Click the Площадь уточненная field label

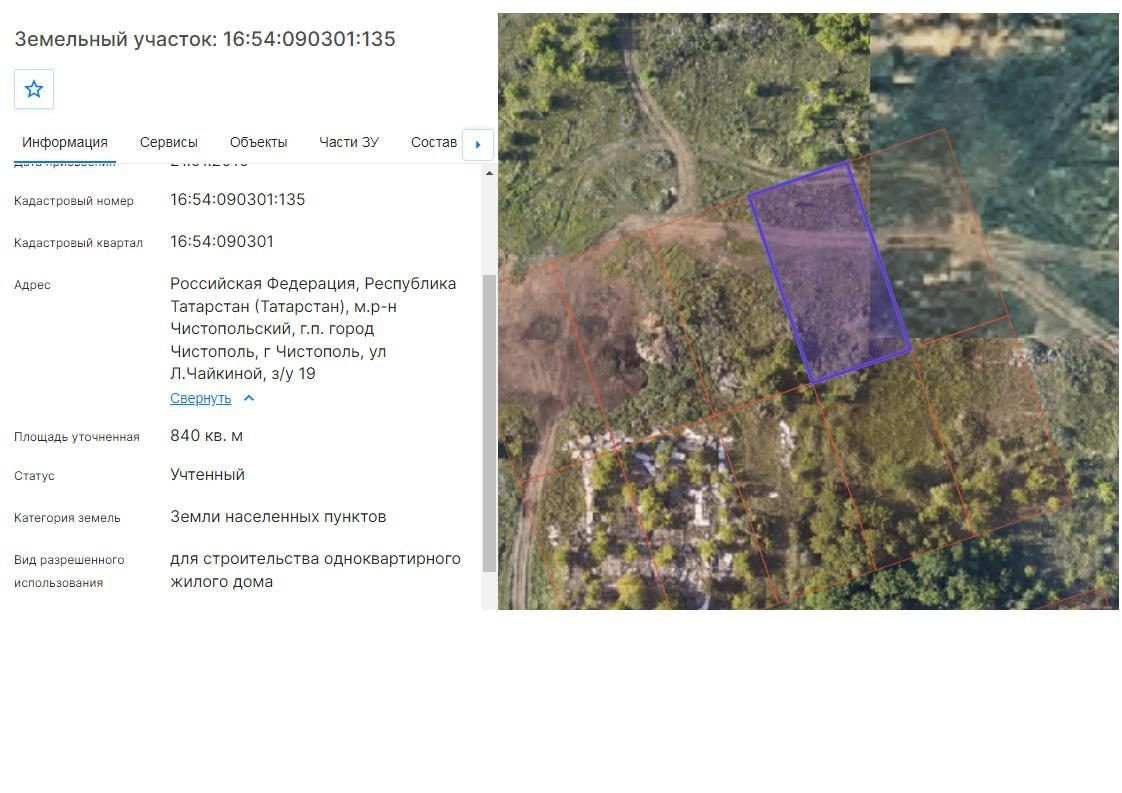pyautogui.click(x=77, y=437)
